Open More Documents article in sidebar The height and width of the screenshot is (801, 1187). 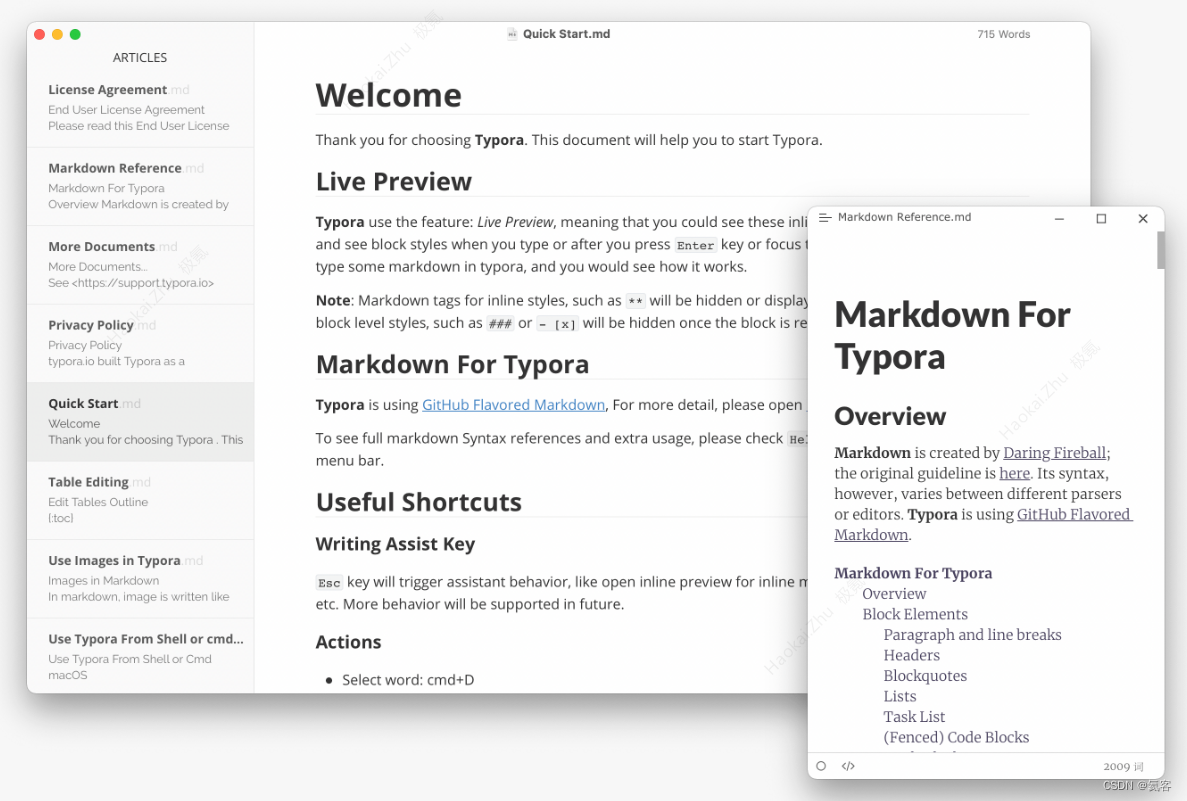[140, 265]
